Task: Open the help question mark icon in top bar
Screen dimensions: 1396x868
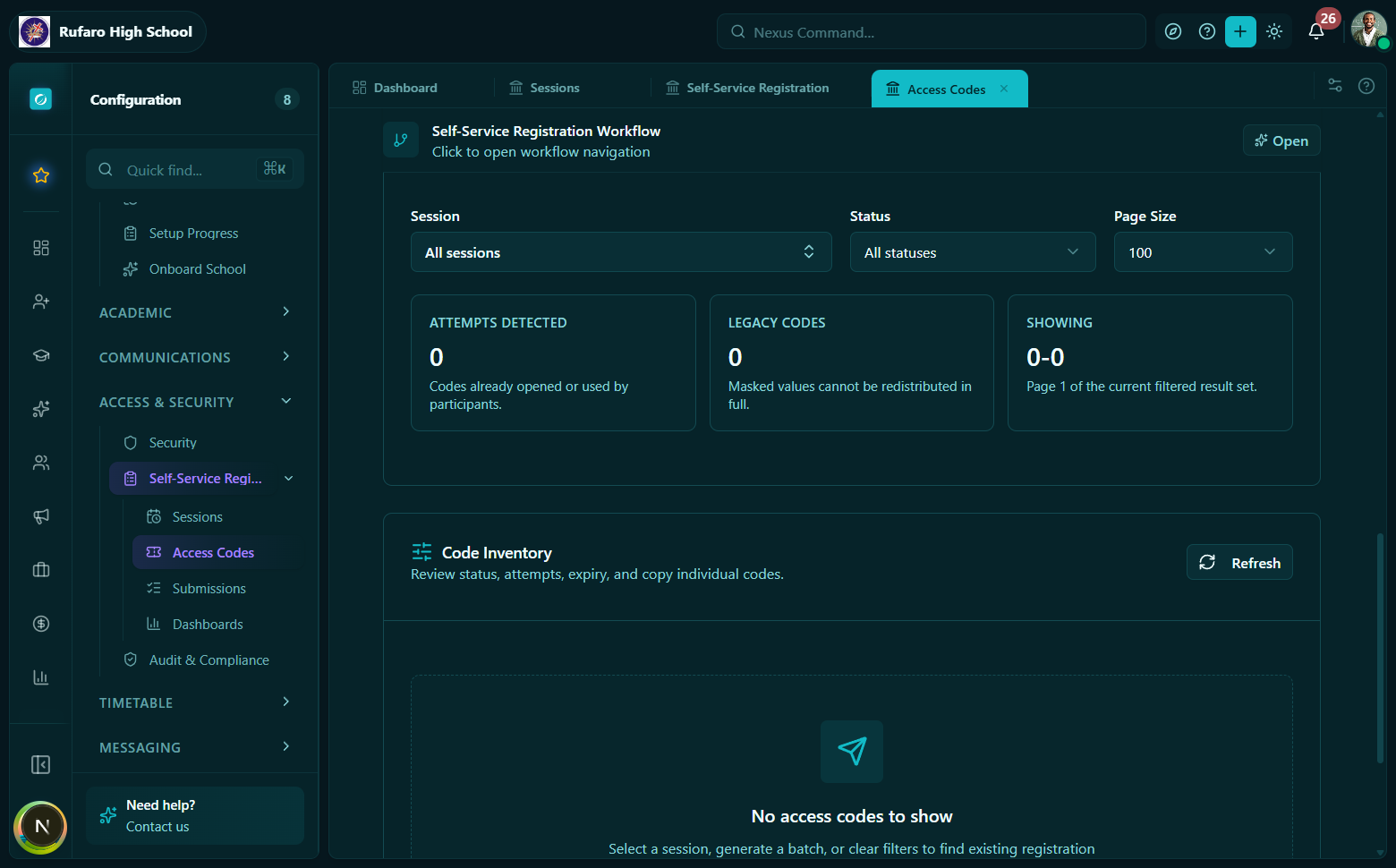Action: coord(1207,31)
